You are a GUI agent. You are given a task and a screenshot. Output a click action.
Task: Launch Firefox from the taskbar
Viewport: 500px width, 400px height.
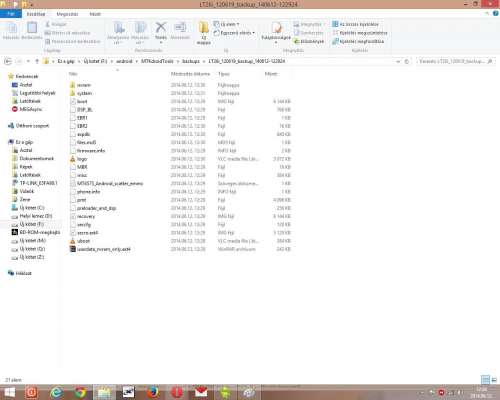pos(153,392)
